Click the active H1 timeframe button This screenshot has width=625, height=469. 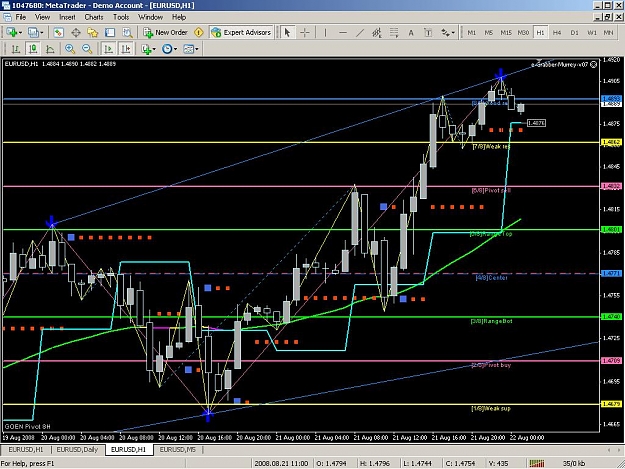tap(540, 33)
